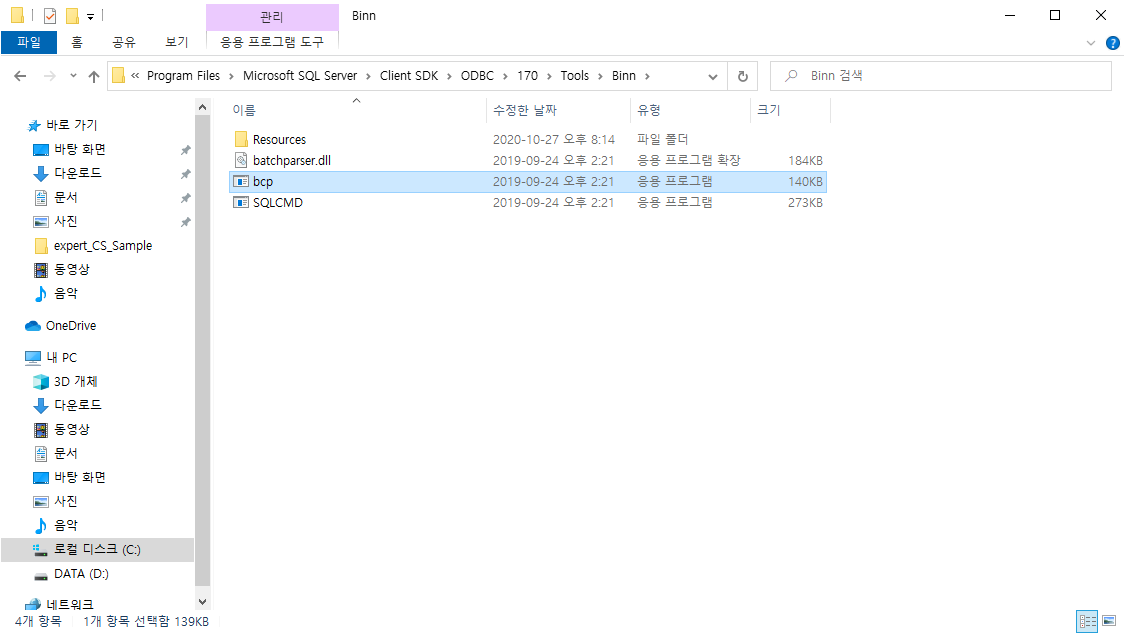Screen dimensions: 1125x634
Task: Sort by the 크기 column header
Action: (768, 110)
